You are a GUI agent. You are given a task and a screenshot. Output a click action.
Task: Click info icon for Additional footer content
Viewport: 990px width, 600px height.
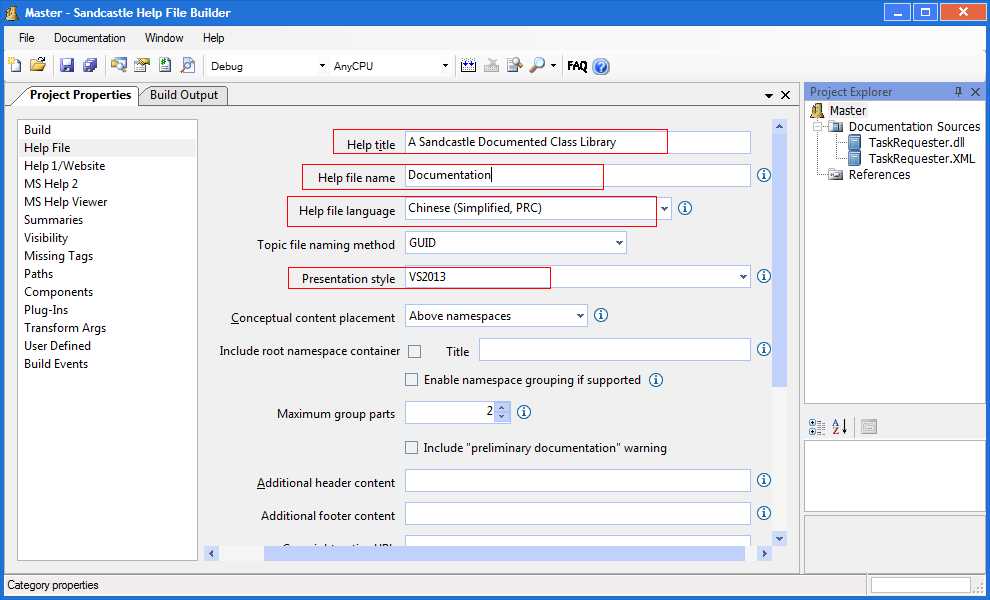coord(764,513)
